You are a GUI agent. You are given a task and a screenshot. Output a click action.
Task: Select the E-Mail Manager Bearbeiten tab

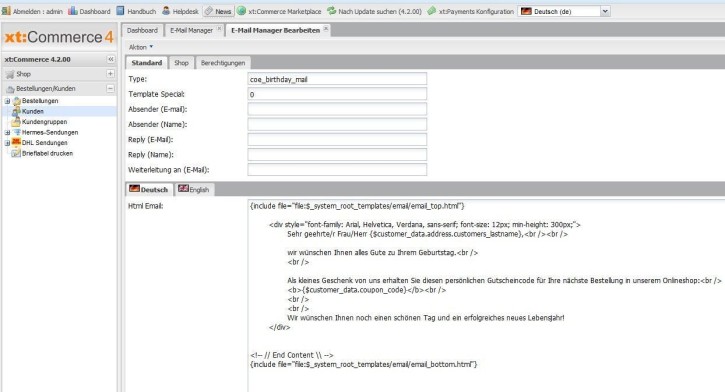click(x=275, y=30)
